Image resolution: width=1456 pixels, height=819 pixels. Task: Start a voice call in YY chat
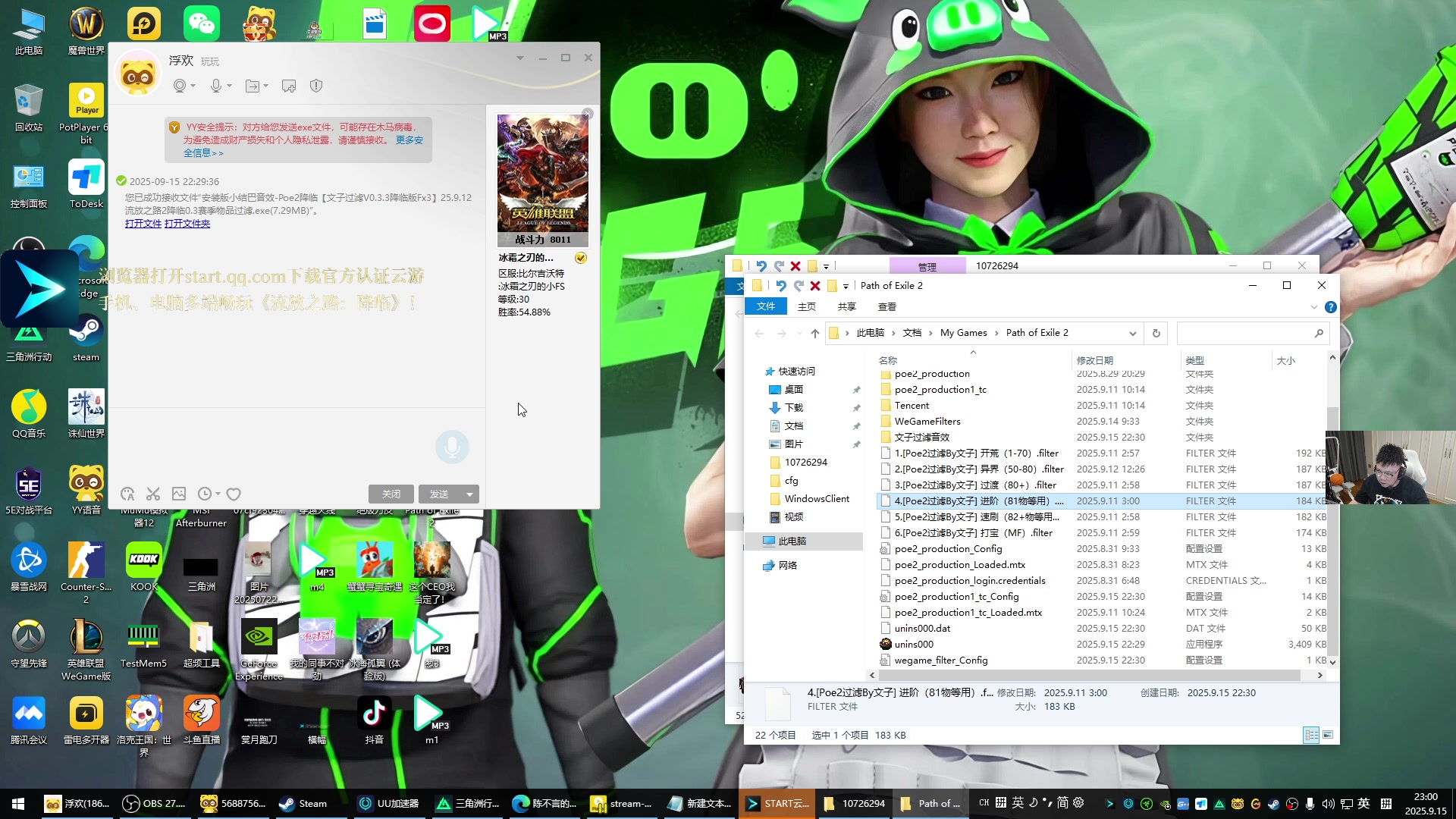point(216,86)
